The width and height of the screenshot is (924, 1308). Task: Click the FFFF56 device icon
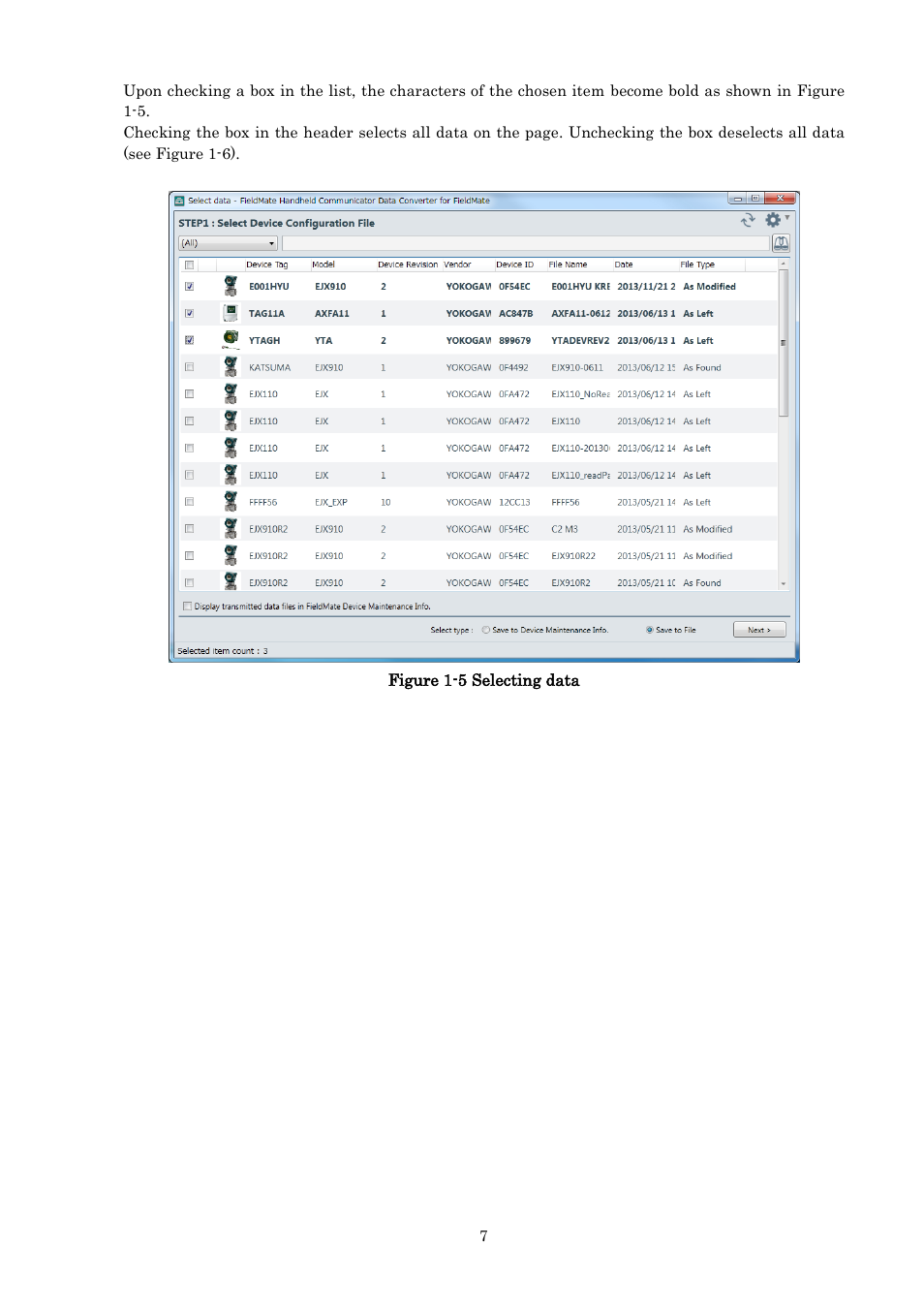click(x=231, y=501)
